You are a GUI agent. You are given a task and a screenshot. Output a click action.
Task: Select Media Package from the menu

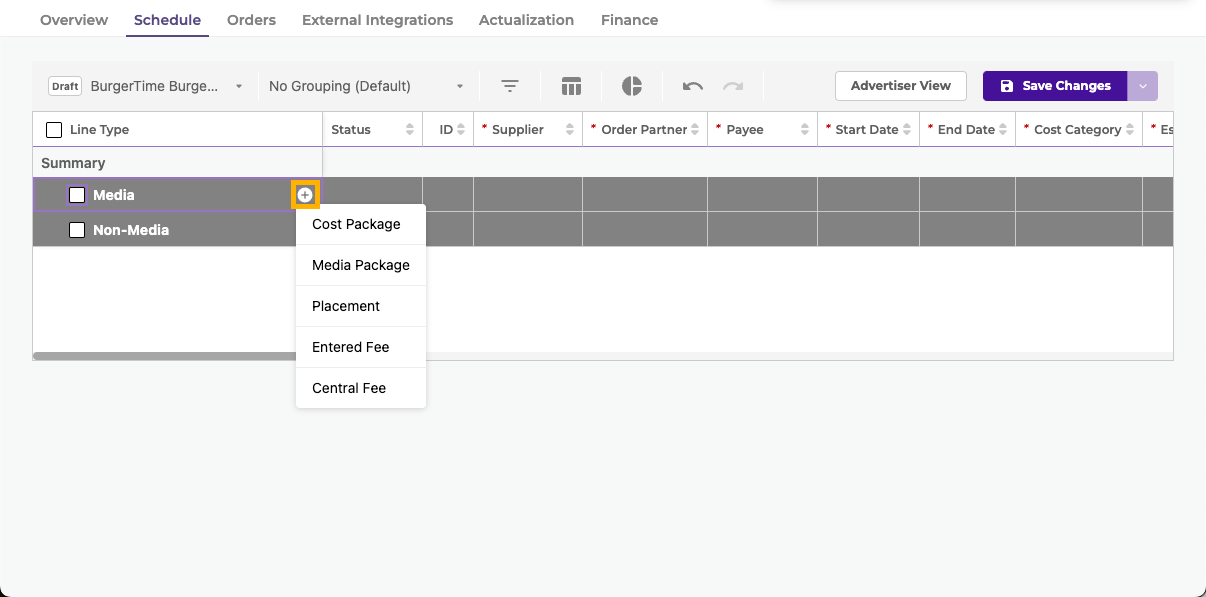click(x=361, y=265)
